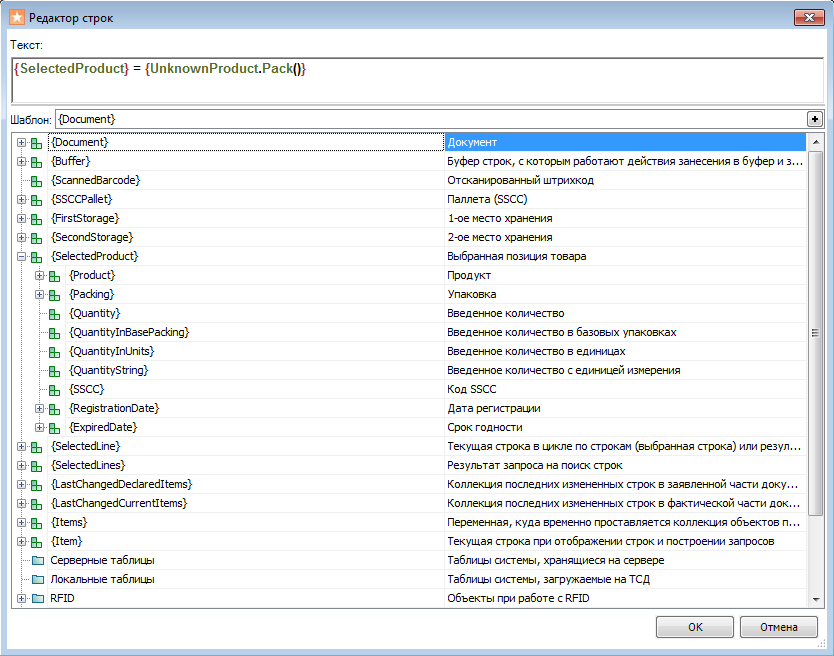Click the green icon beside {SecondStorage}

coord(36,238)
